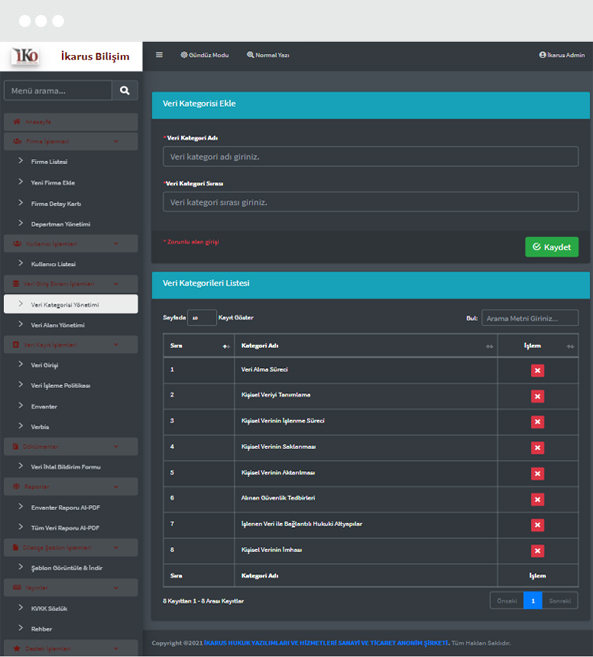Viewport: 593px width, 657px height.
Task: Delete the Veri Alma Süreci row
Action: coord(538,370)
